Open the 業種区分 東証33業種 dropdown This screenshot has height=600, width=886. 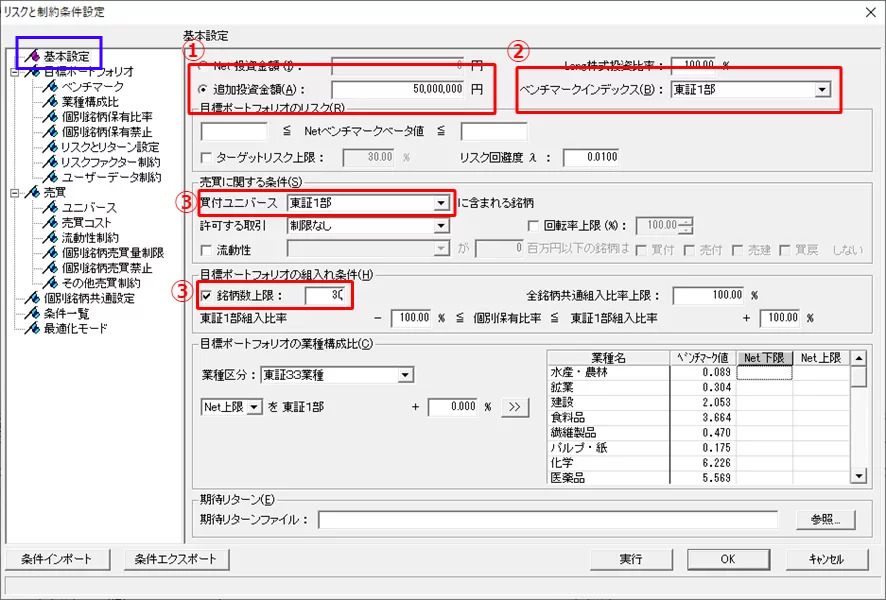pos(404,375)
